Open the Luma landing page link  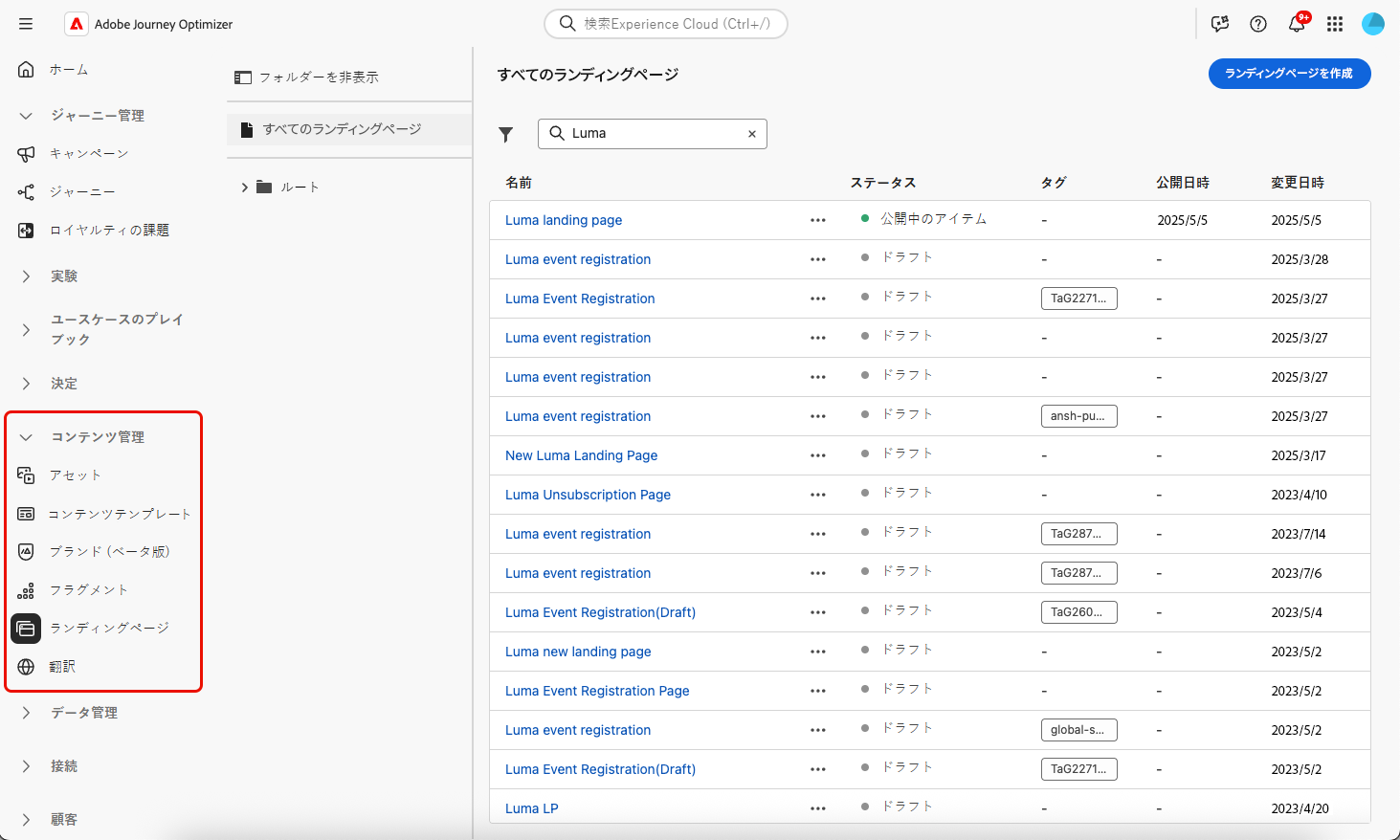(564, 220)
